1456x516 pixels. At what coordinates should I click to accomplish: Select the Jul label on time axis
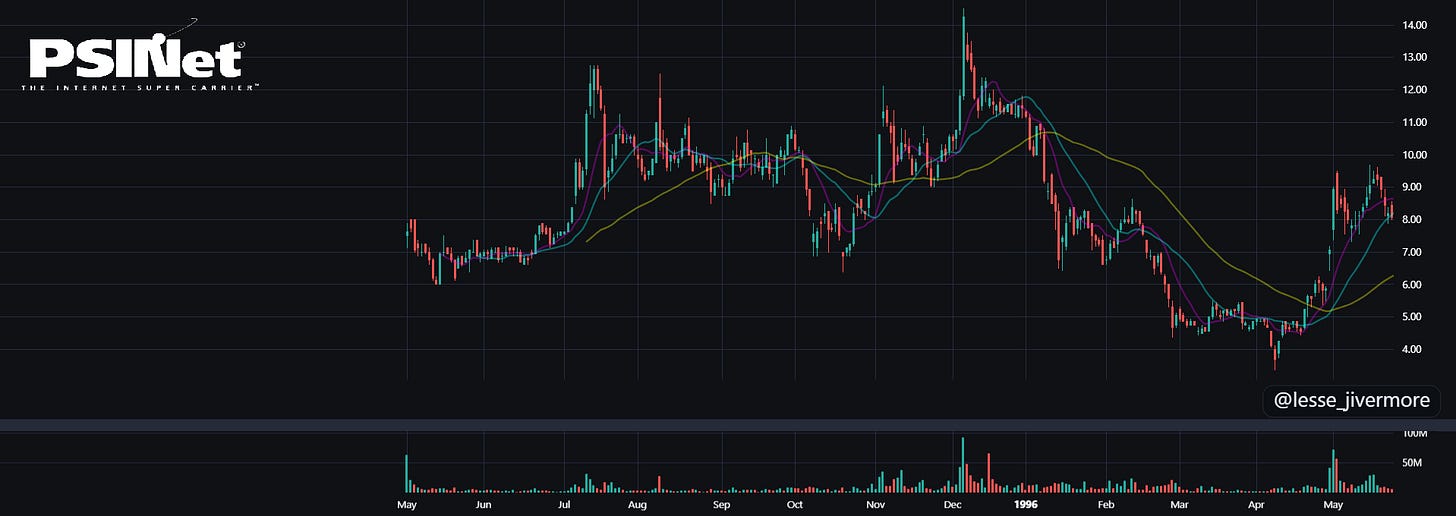click(x=565, y=505)
